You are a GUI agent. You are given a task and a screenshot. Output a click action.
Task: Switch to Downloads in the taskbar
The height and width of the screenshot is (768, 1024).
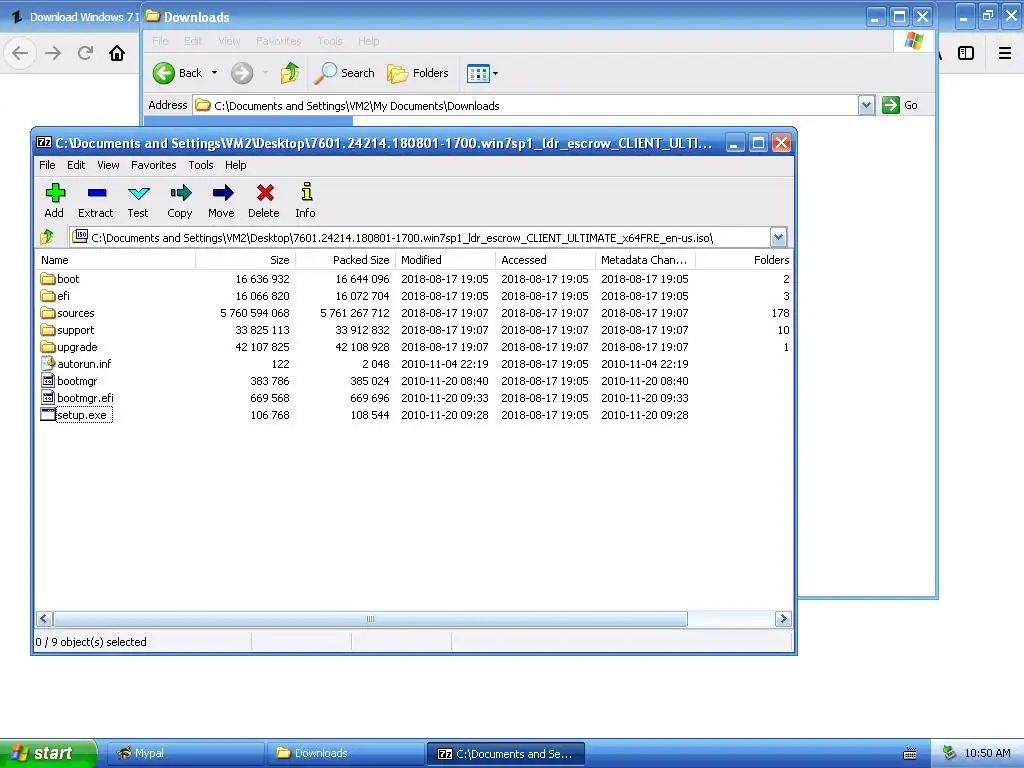coord(346,753)
